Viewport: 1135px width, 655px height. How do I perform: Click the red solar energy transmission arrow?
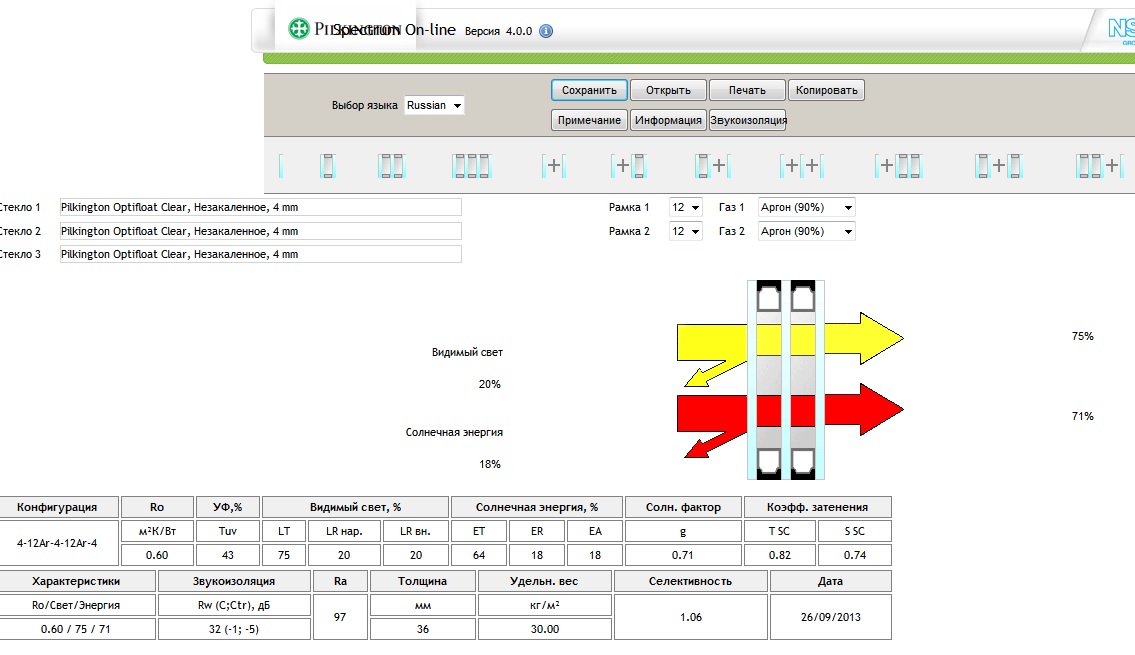(x=864, y=410)
